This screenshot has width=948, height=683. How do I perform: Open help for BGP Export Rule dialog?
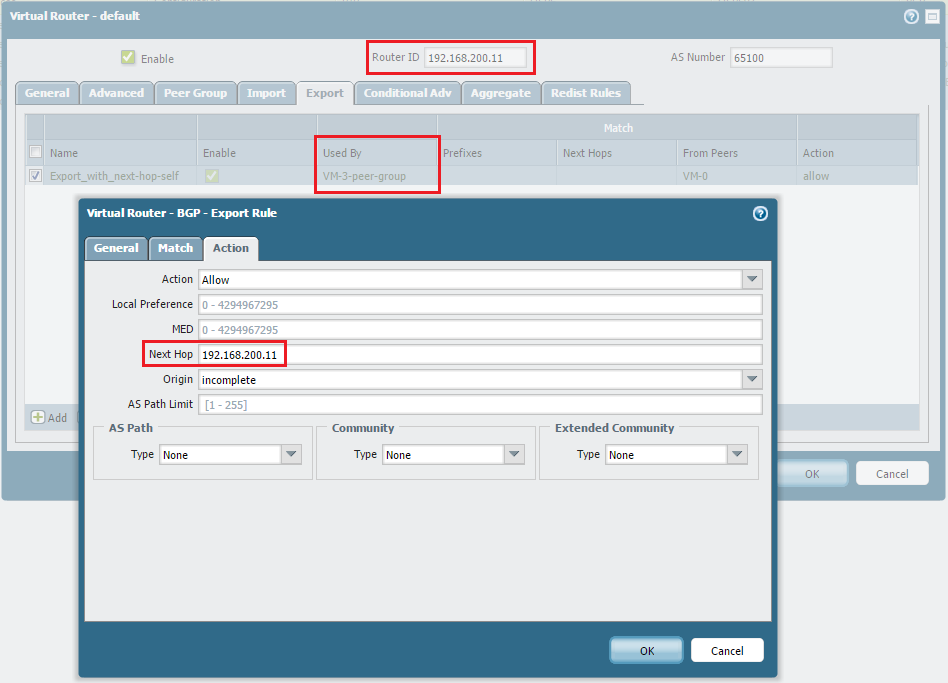pos(760,213)
